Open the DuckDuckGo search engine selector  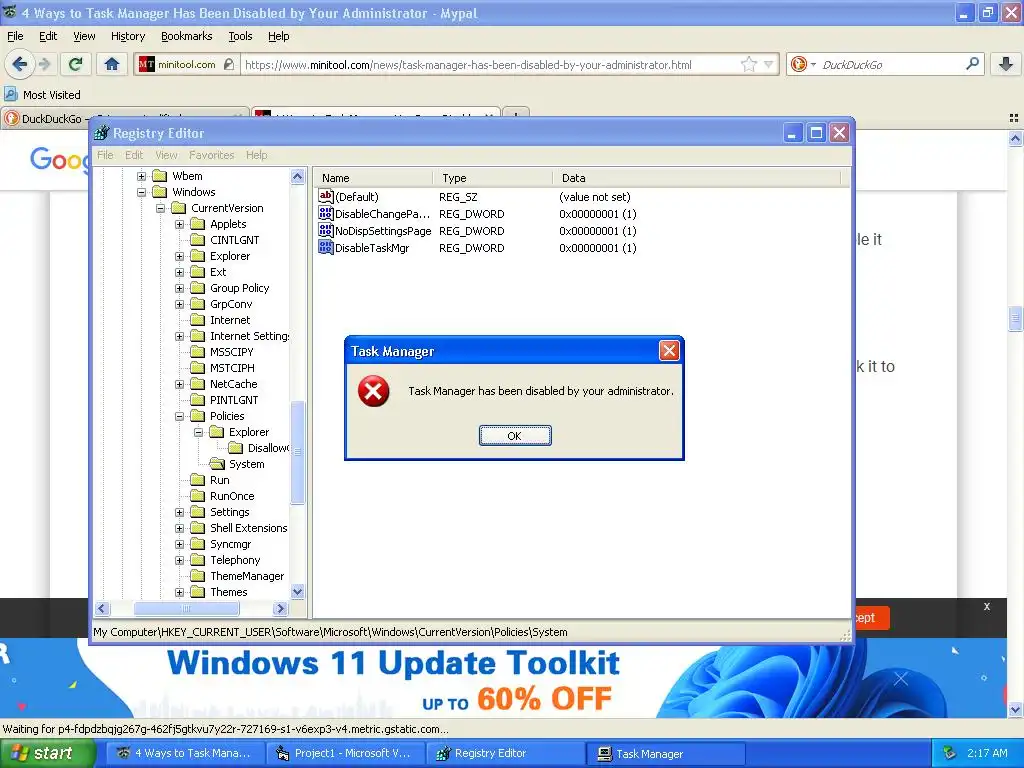803,64
